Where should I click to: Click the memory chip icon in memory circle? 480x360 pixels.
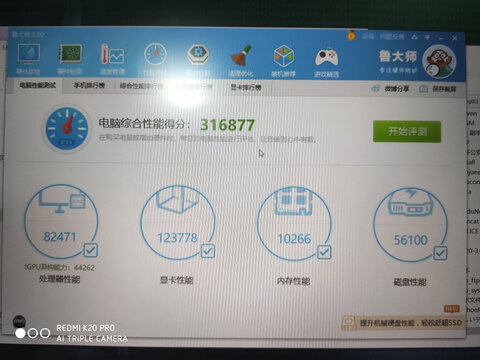coord(293,201)
